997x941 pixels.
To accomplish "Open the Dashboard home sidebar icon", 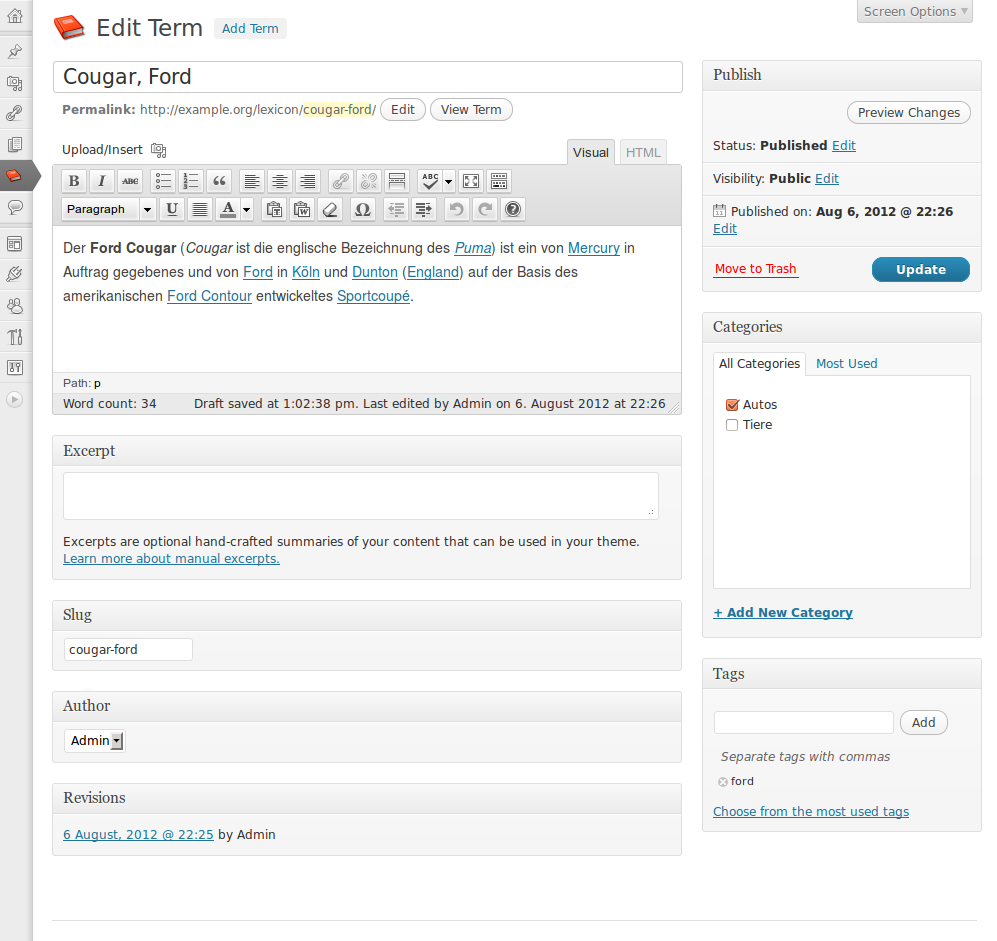I will [15, 16].
